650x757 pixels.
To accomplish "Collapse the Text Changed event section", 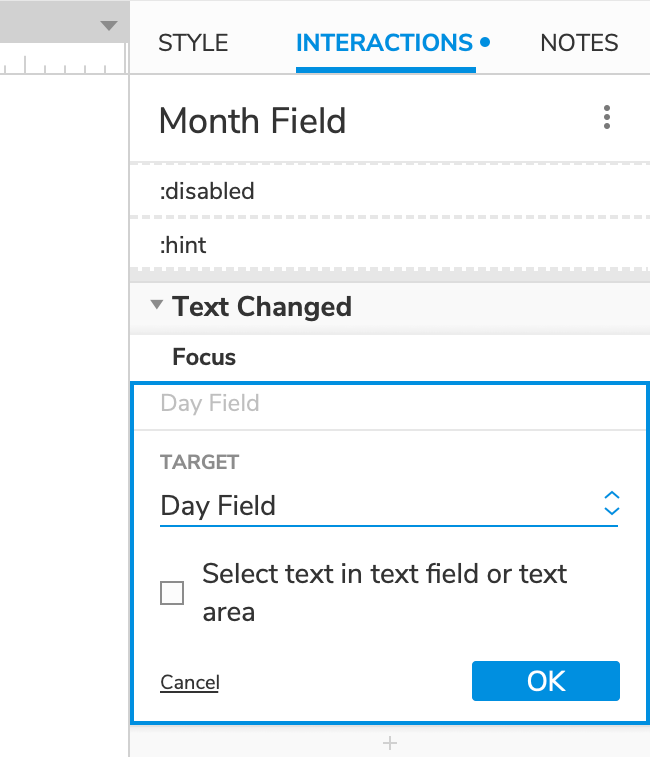I will pyautogui.click(x=156, y=306).
